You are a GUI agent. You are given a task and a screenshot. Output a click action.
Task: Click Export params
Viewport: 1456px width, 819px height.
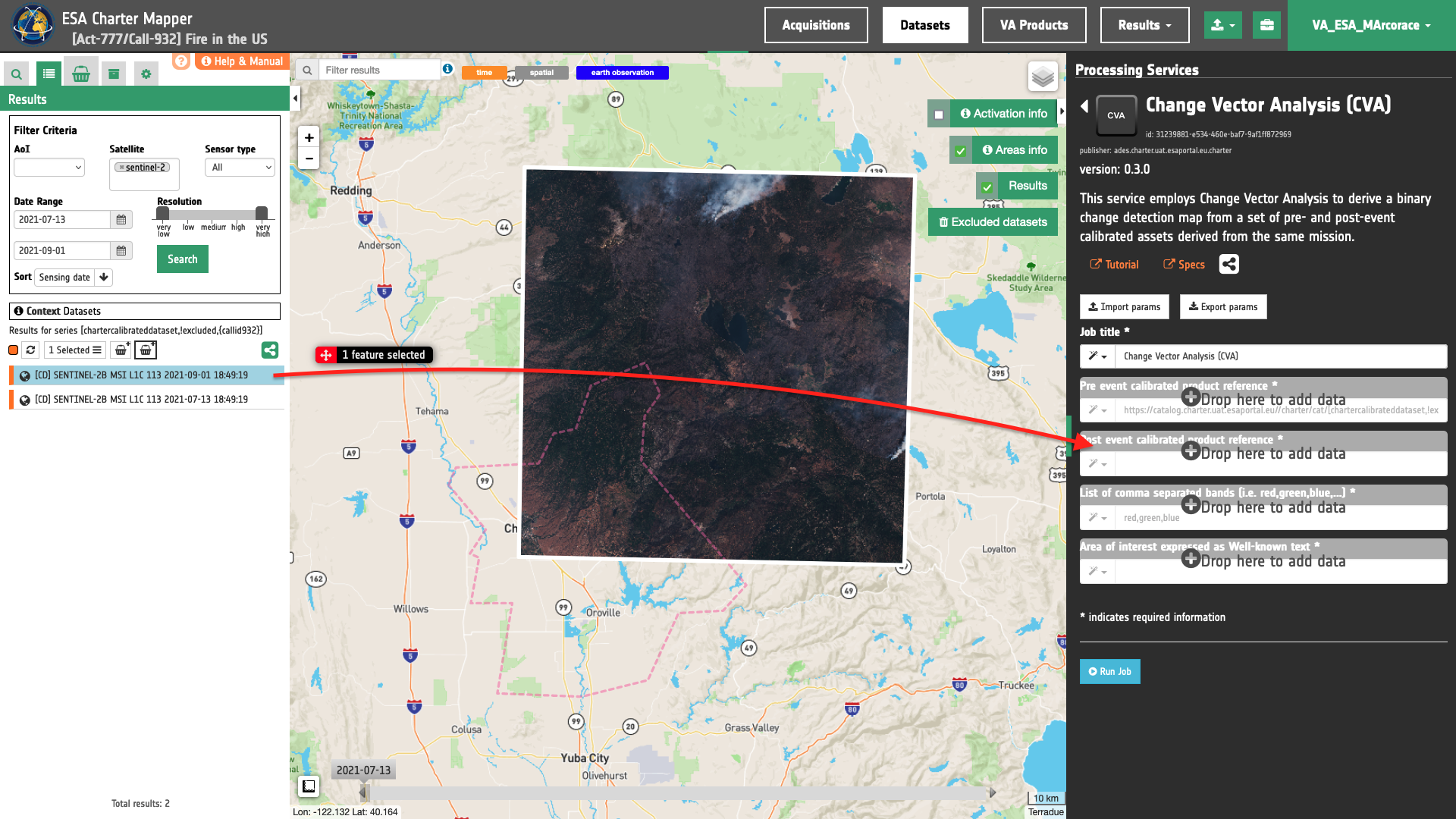pos(1223,307)
